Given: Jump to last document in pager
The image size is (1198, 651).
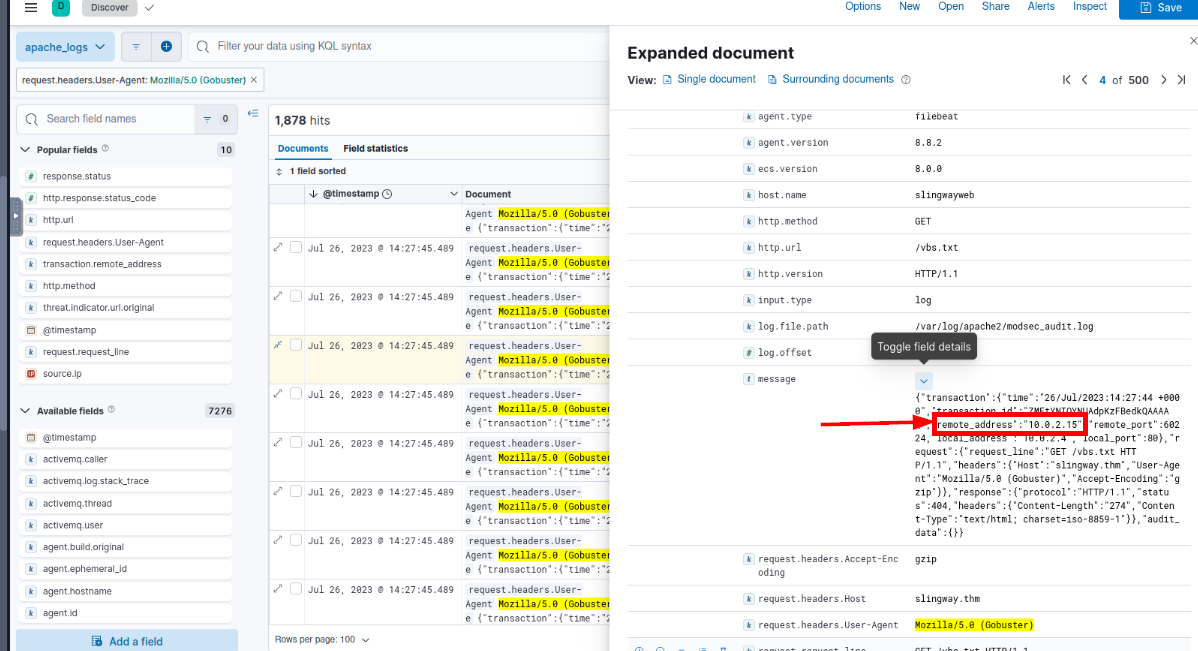Looking at the screenshot, I should click(x=1181, y=80).
